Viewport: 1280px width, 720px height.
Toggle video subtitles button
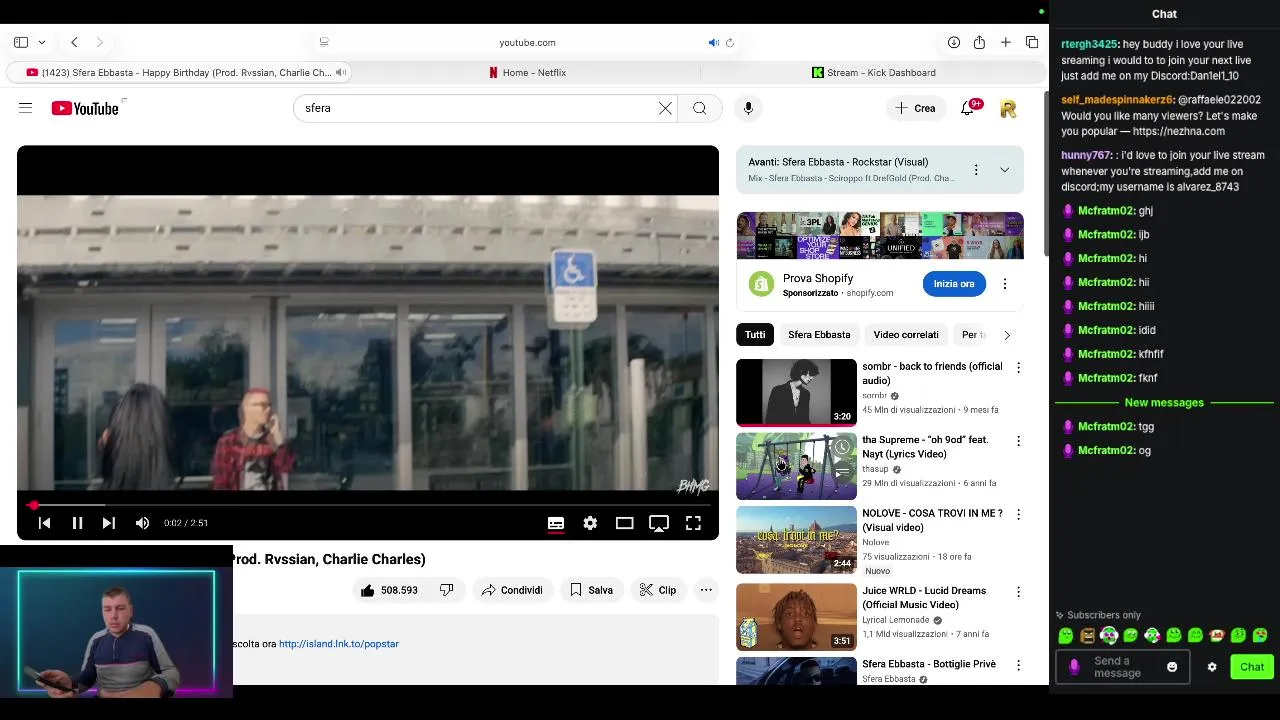coord(556,523)
